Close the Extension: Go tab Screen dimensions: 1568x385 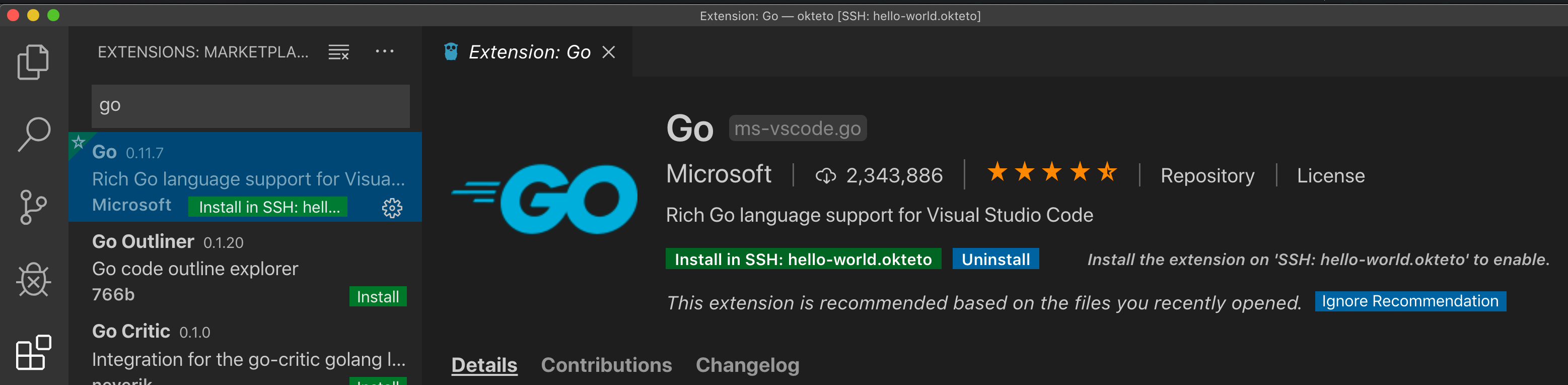(x=609, y=52)
